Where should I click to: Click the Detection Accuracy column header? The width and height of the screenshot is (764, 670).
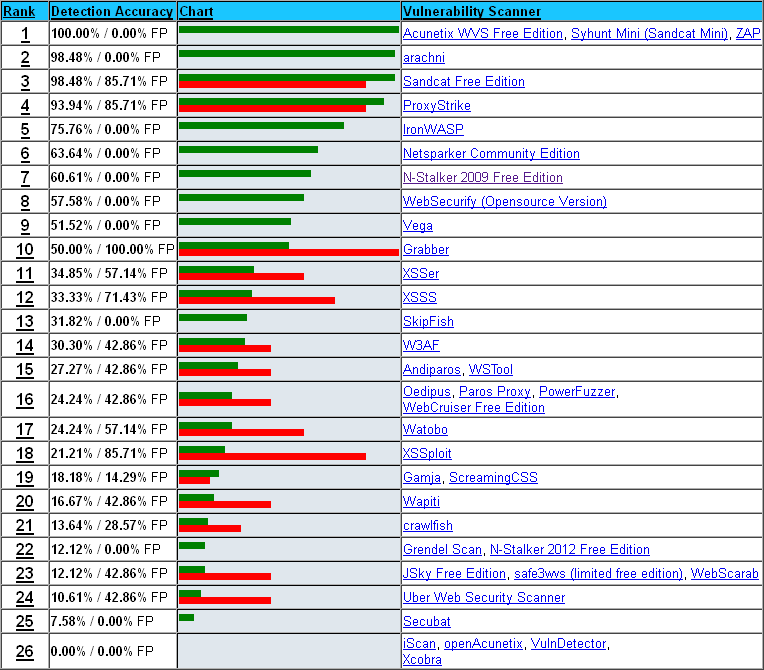point(112,11)
